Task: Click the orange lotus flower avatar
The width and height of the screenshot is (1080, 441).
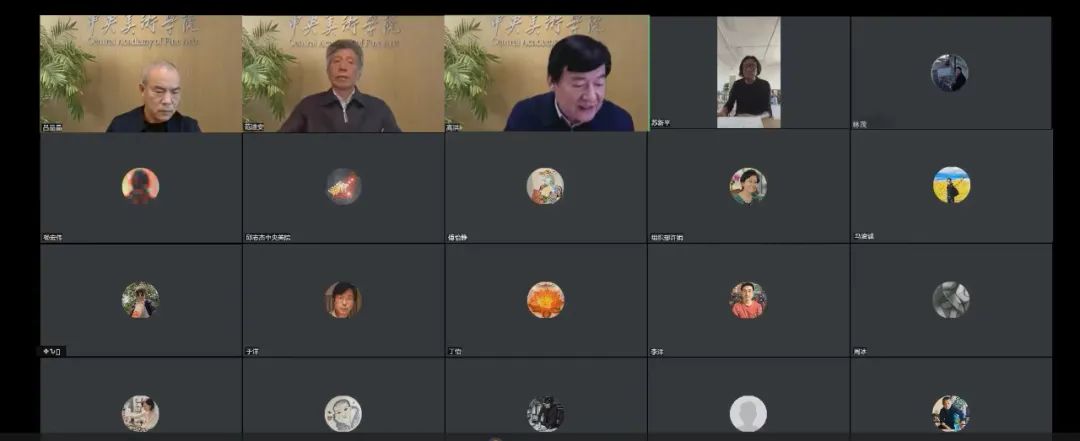Action: pos(546,300)
